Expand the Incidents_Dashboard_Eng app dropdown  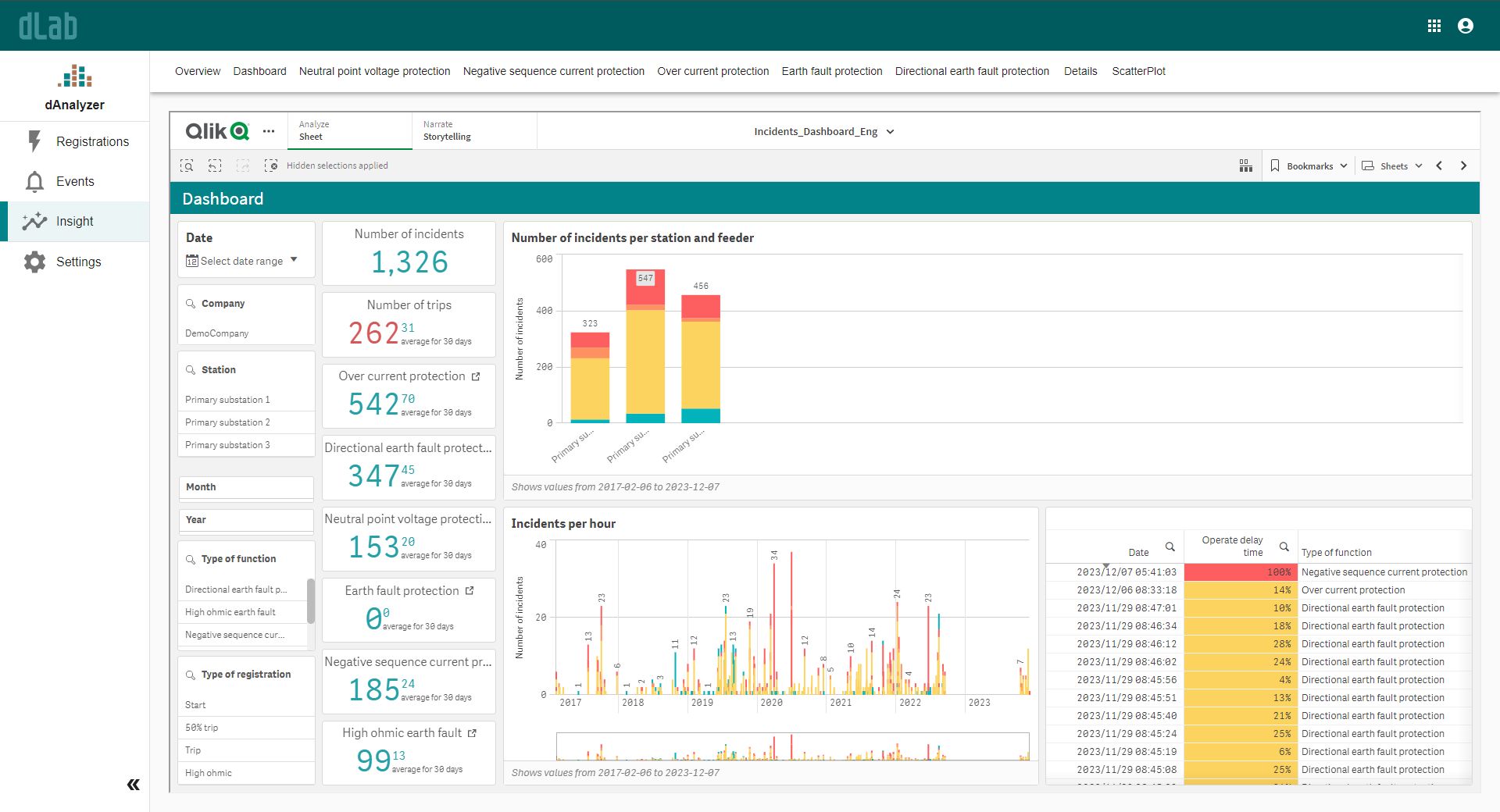tap(890, 131)
